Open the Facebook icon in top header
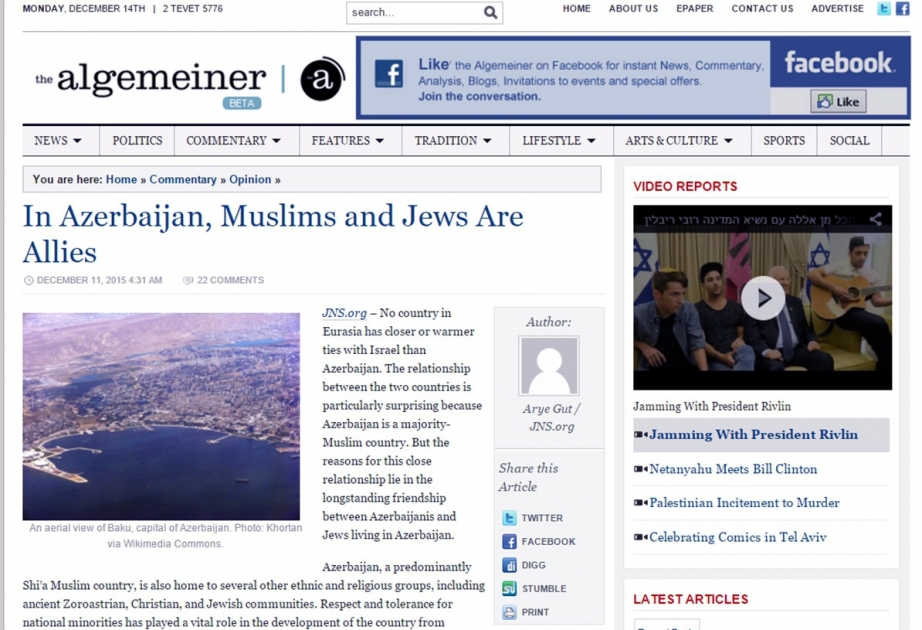This screenshot has width=922, height=630. click(x=902, y=9)
